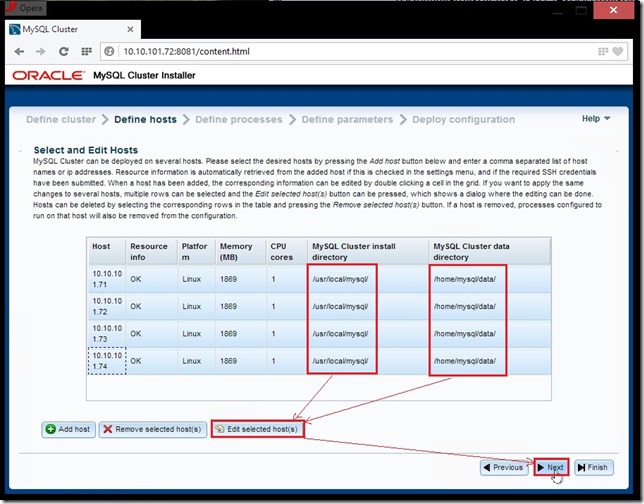Click the grid icon beside the heart
The width and height of the screenshot is (644, 504).
point(603,51)
